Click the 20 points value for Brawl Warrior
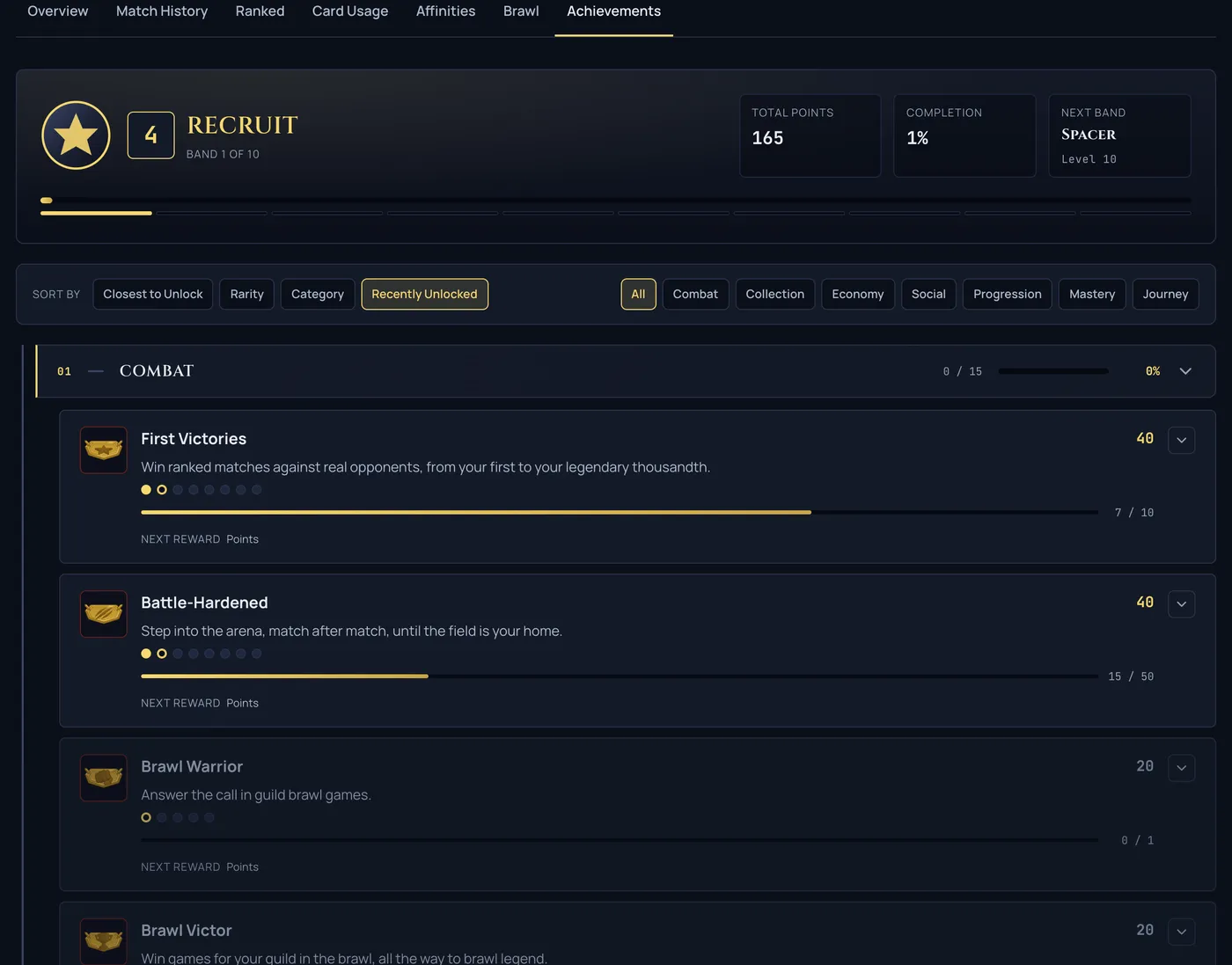The width and height of the screenshot is (1232, 965). 1144,766
